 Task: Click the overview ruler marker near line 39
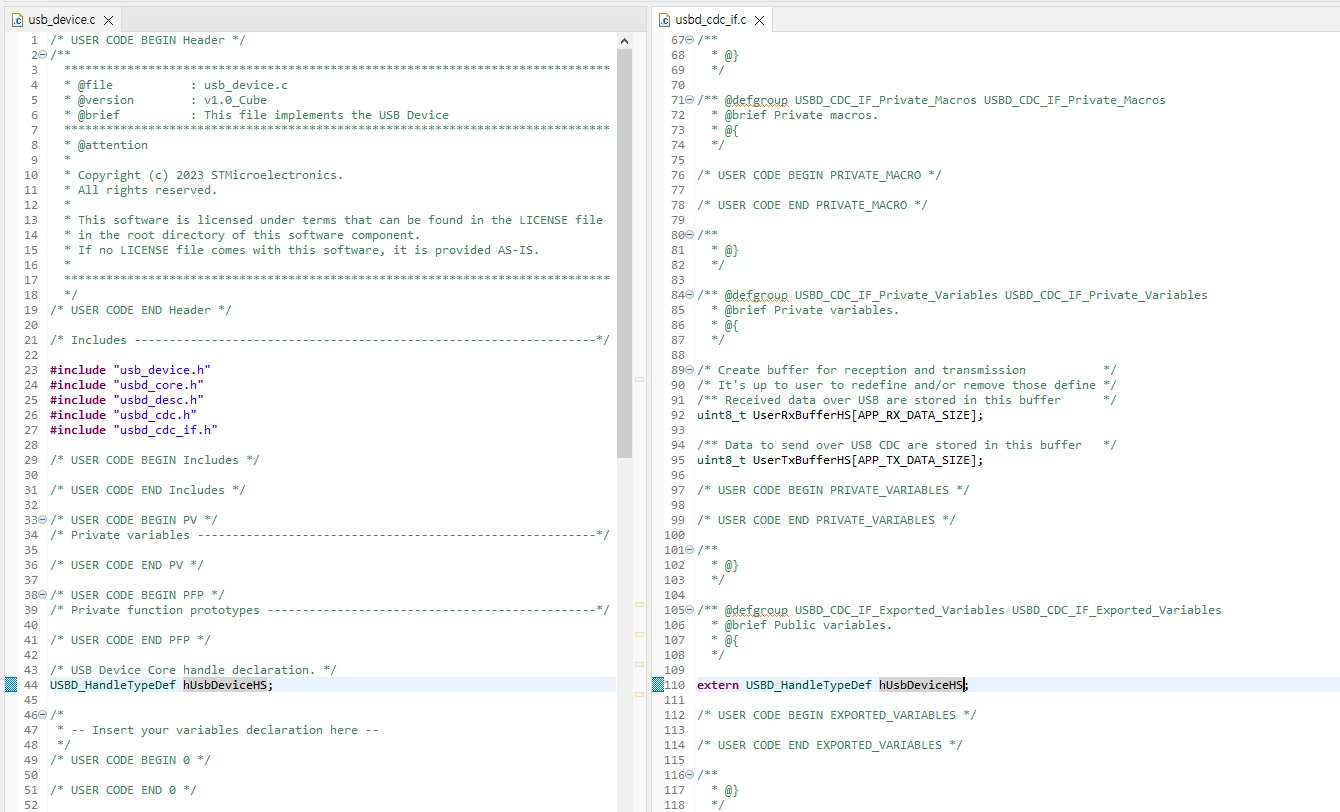[640, 604]
